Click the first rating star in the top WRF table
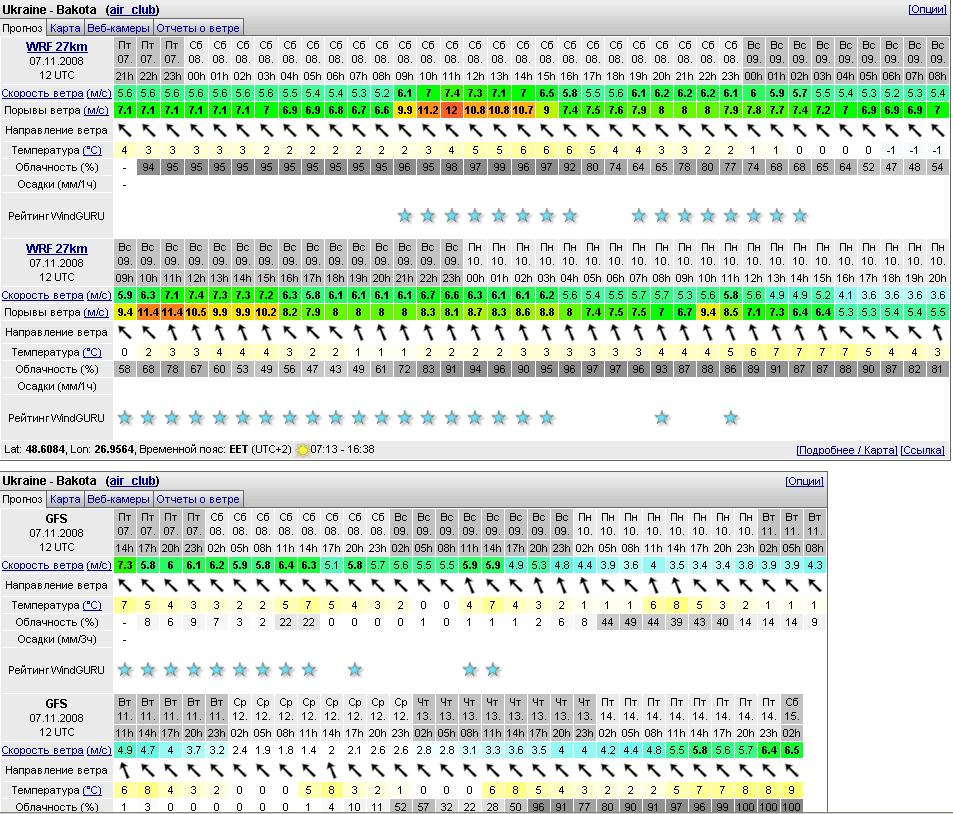 [404, 215]
